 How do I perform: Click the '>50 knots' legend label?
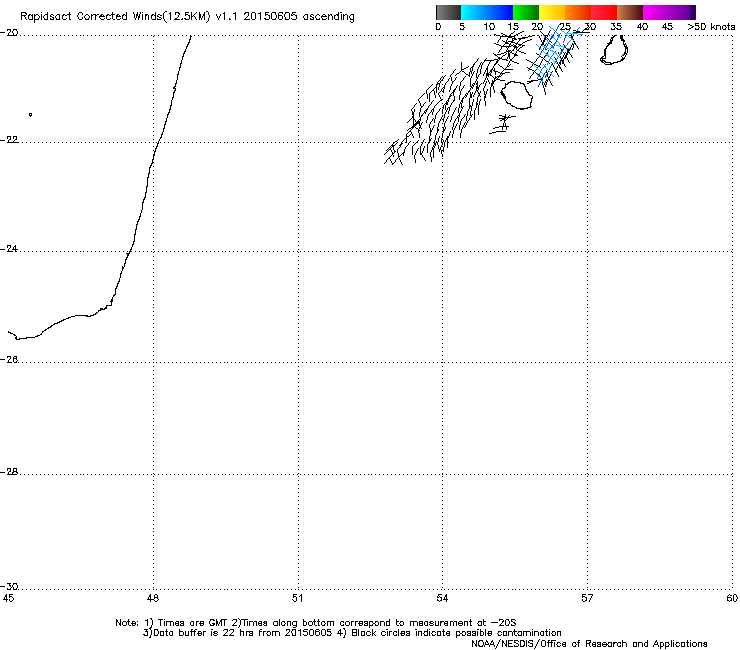(711, 27)
